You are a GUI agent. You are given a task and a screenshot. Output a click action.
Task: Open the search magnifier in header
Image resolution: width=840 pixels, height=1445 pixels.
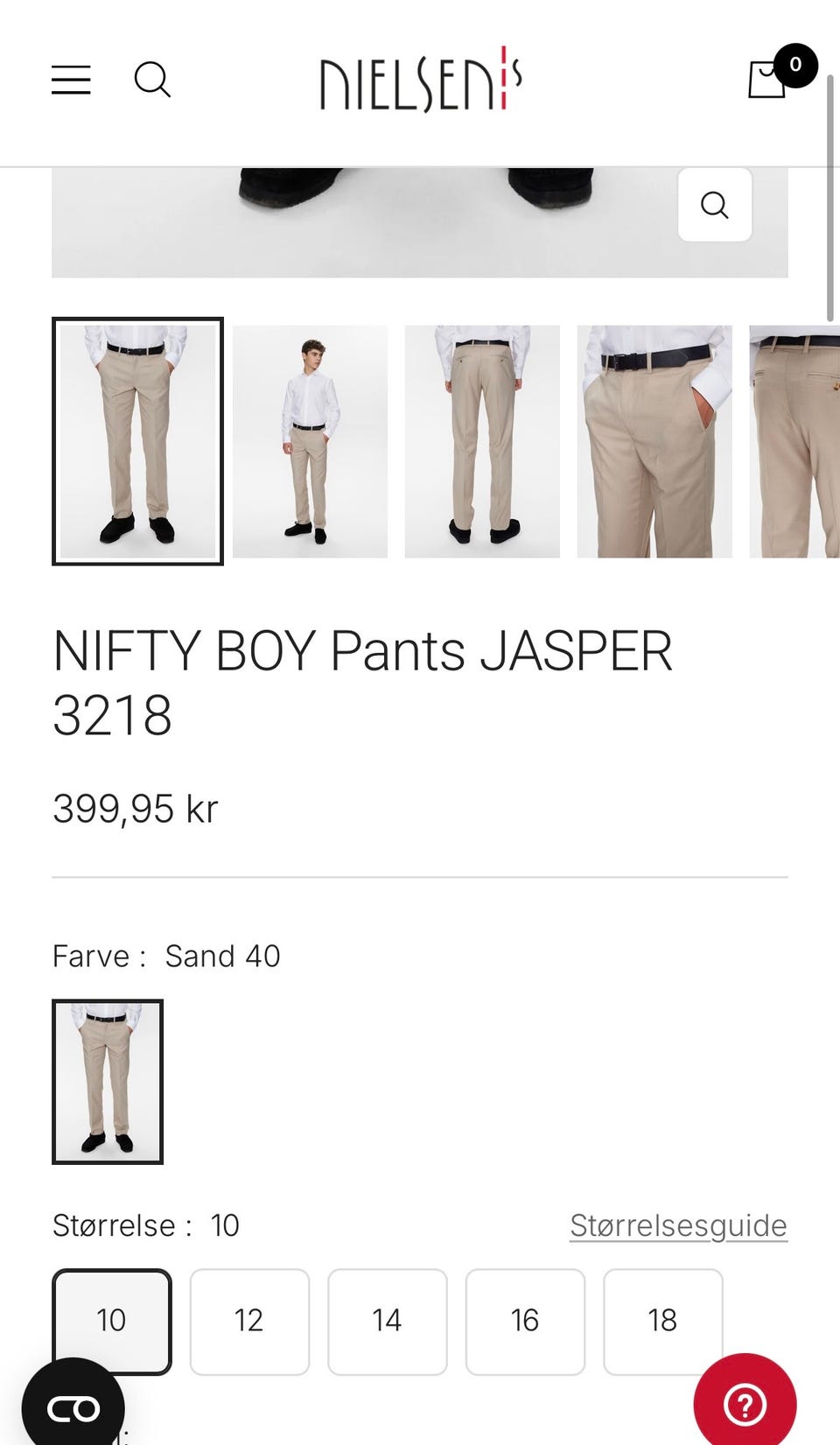(152, 80)
